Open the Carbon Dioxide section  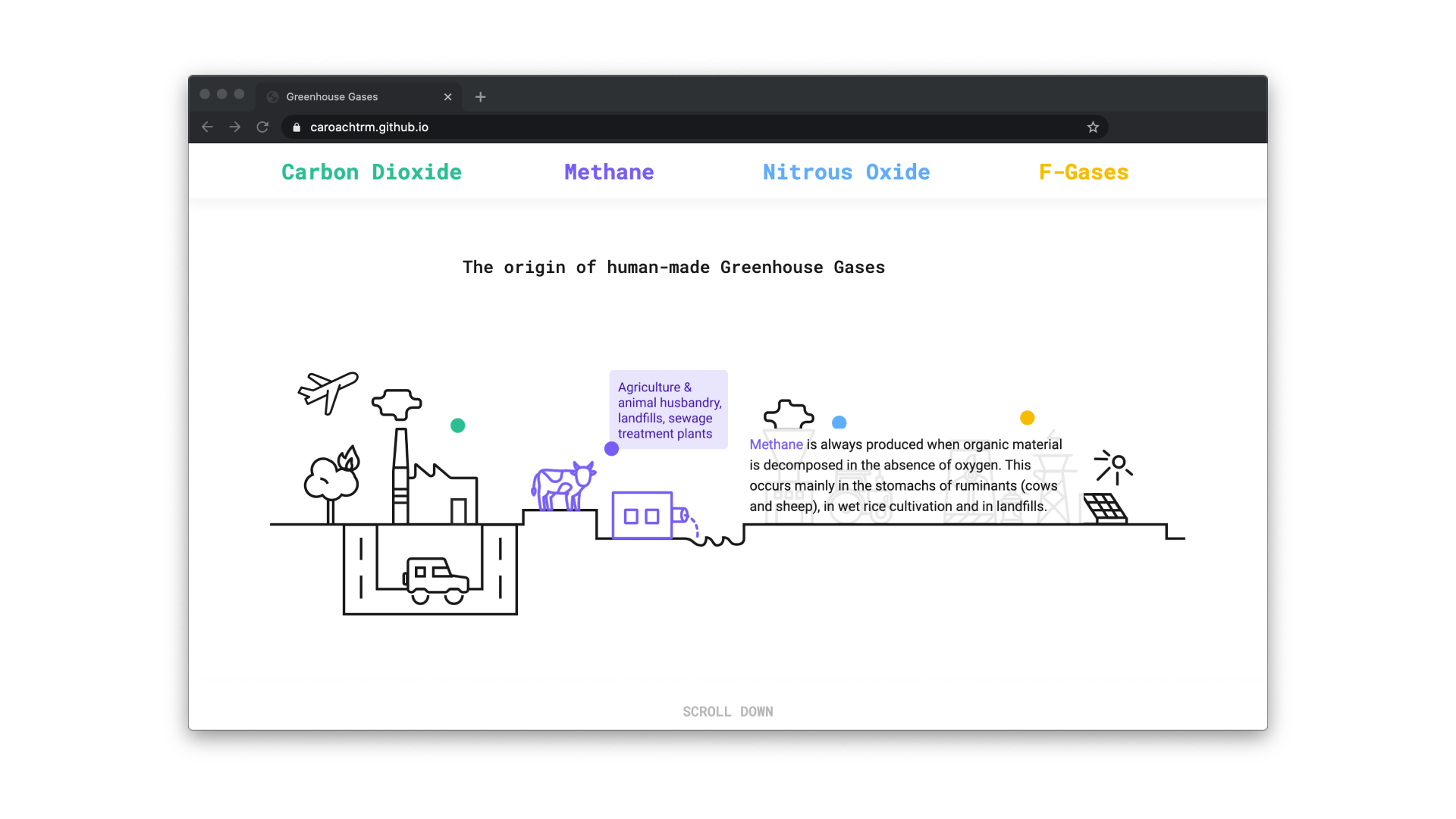pos(372,172)
